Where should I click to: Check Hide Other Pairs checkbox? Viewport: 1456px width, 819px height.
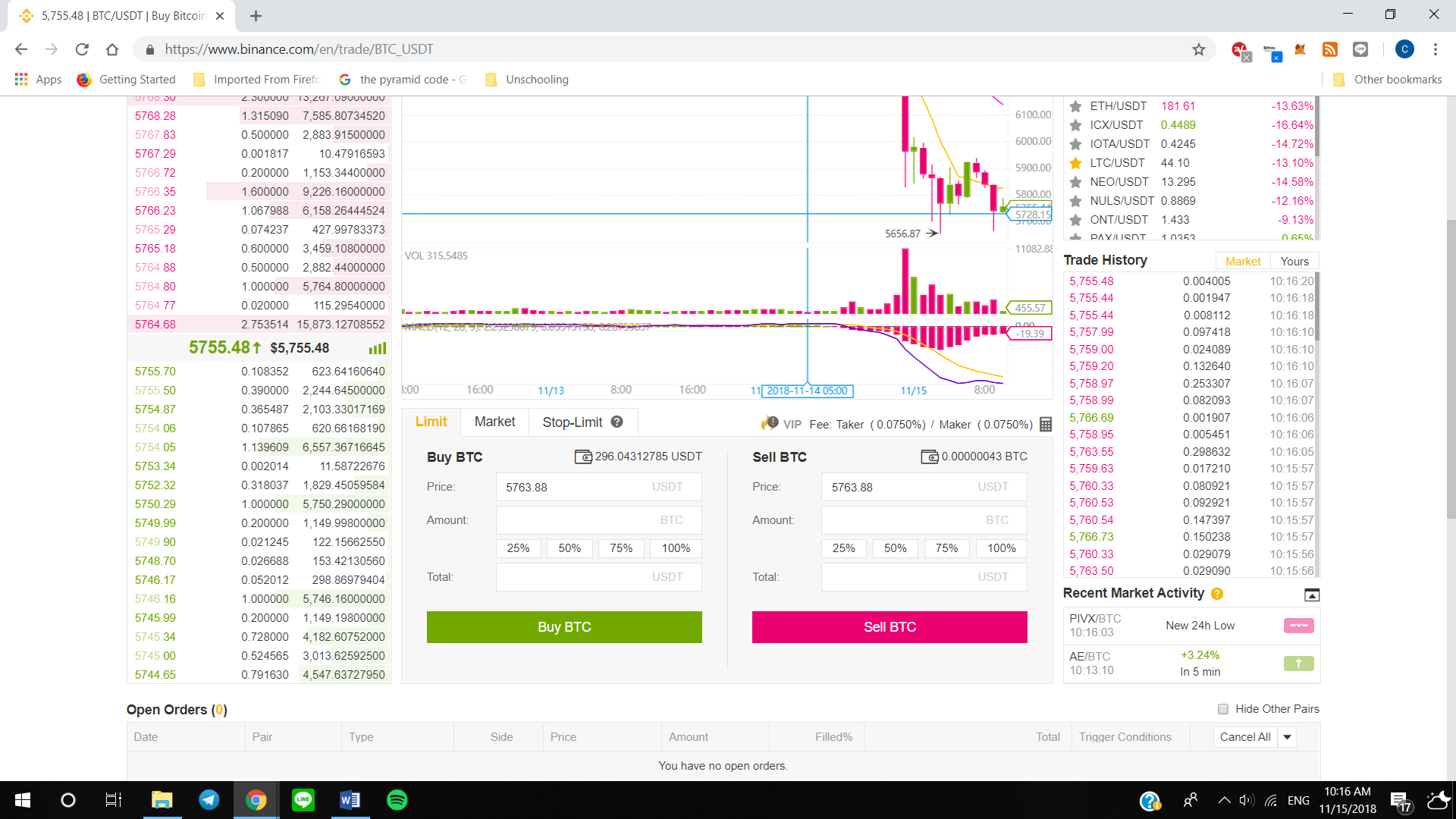[1223, 709]
